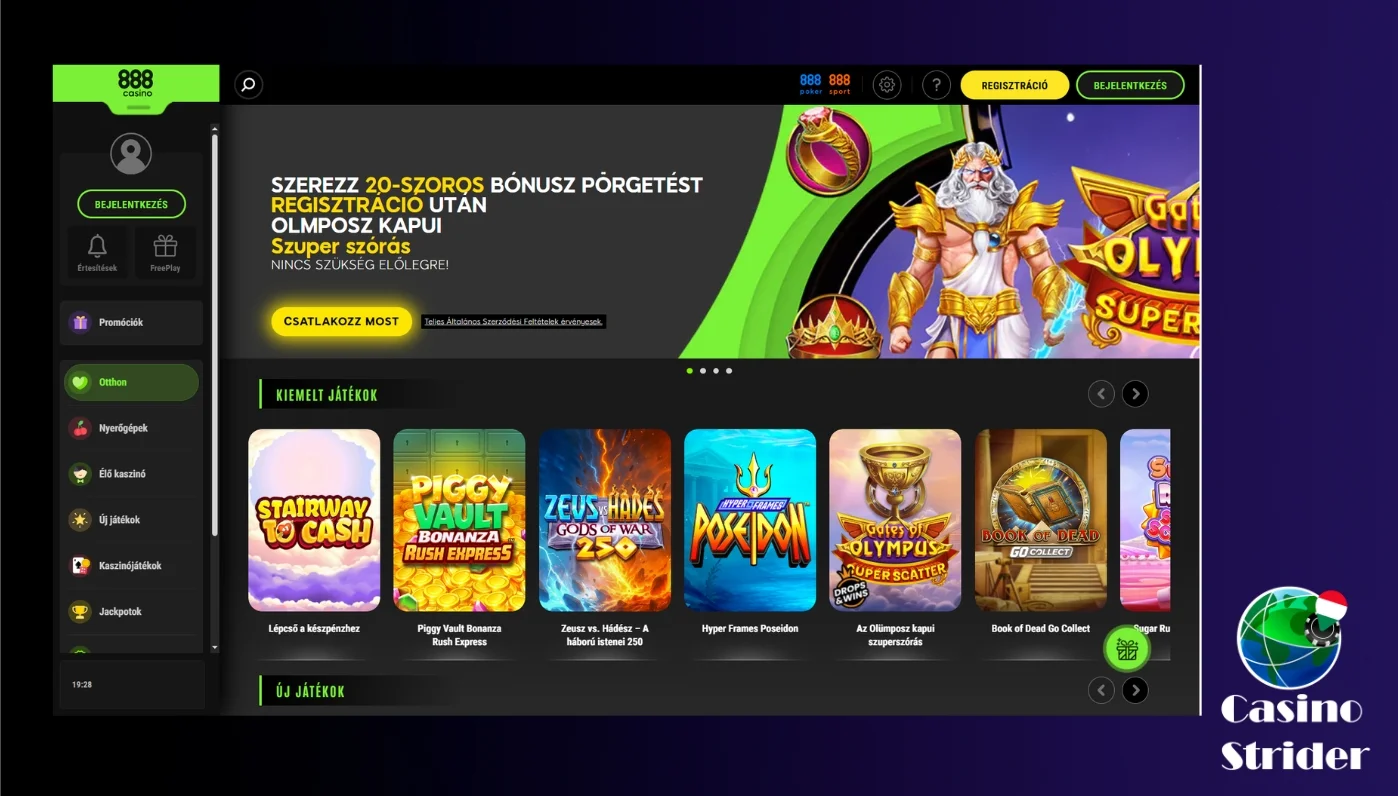
Task: Click the user profile avatar icon
Action: (131, 154)
